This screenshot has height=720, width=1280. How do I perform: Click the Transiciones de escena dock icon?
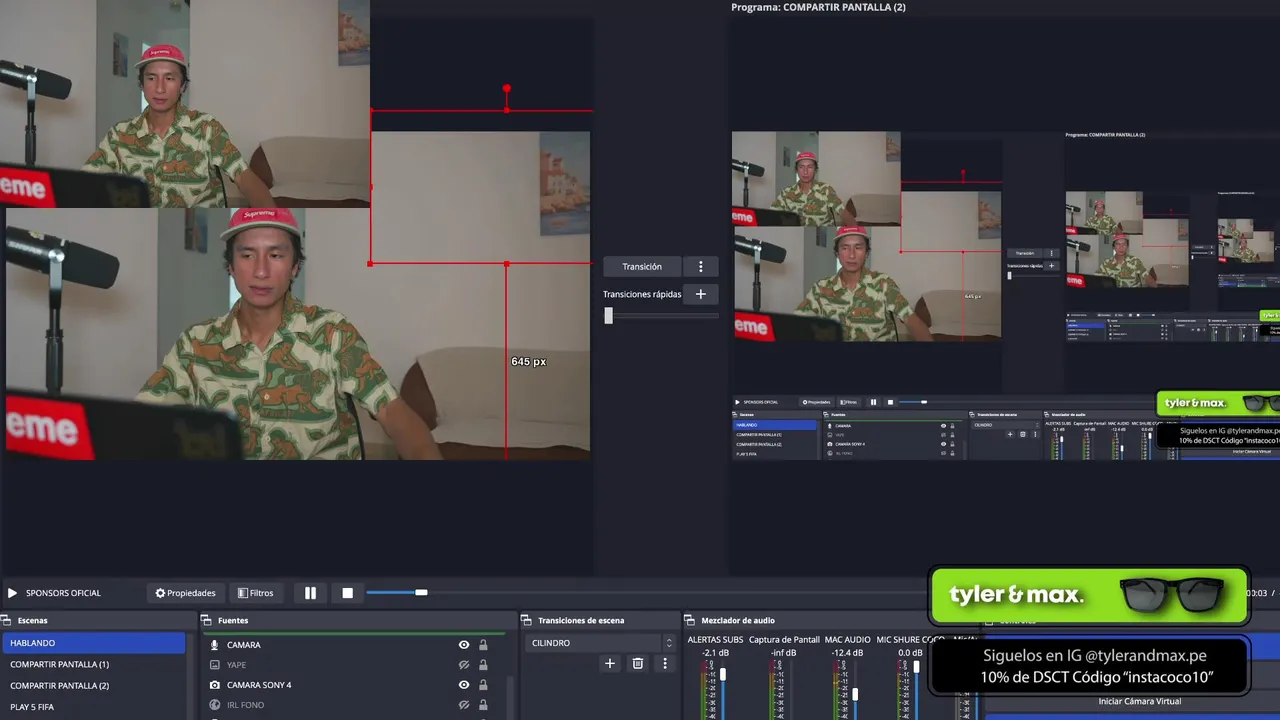coord(527,620)
